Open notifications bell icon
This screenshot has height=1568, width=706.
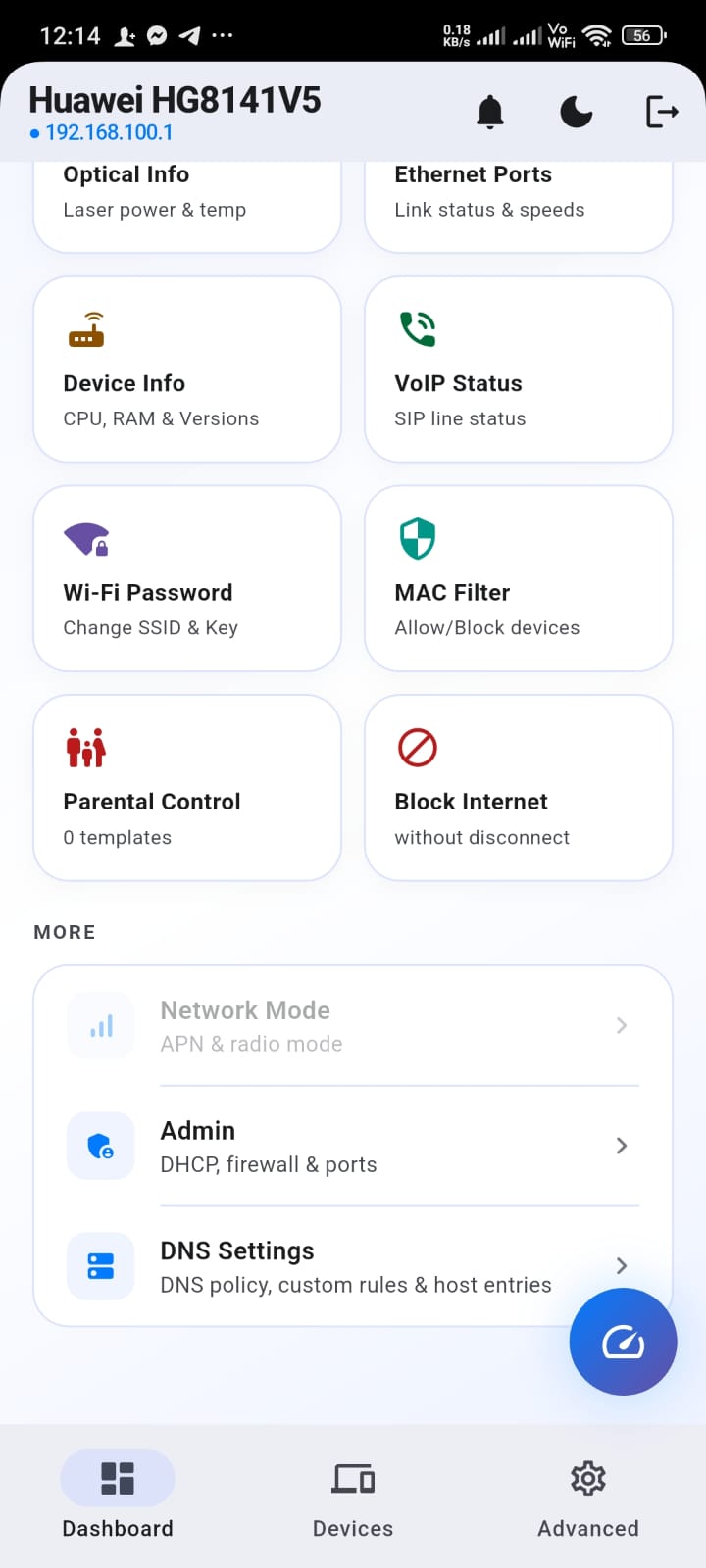[x=490, y=113]
